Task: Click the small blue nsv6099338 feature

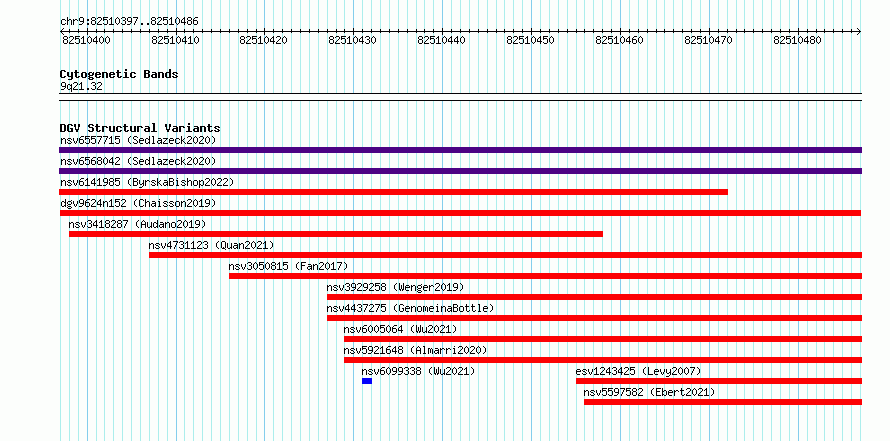Action: point(367,381)
